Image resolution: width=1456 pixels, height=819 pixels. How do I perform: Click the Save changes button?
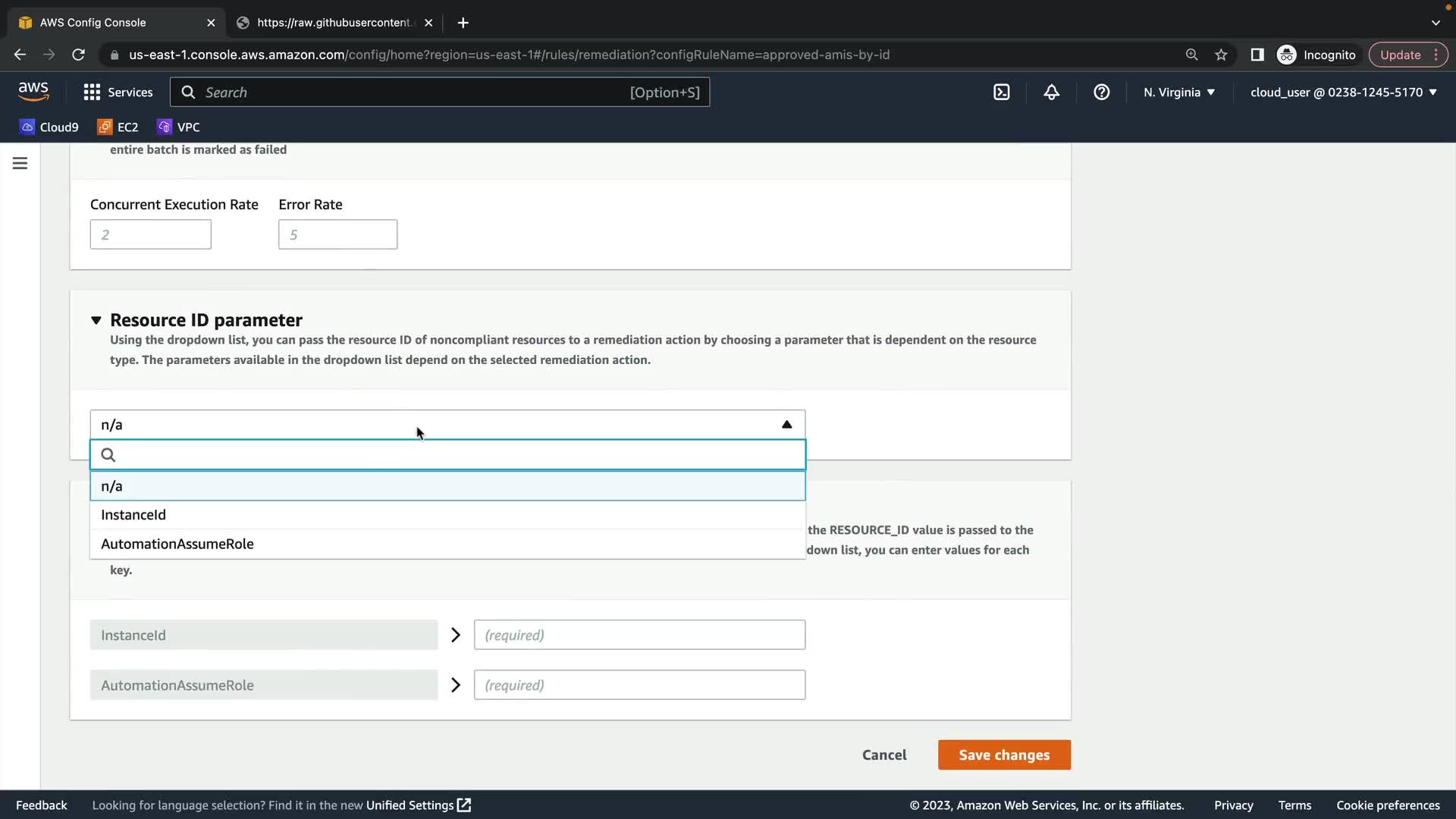tap(1003, 755)
